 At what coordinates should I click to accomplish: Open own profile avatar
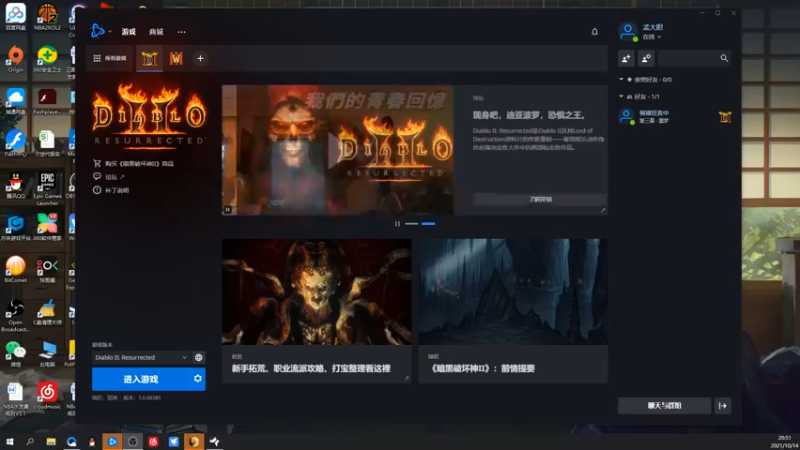(628, 32)
